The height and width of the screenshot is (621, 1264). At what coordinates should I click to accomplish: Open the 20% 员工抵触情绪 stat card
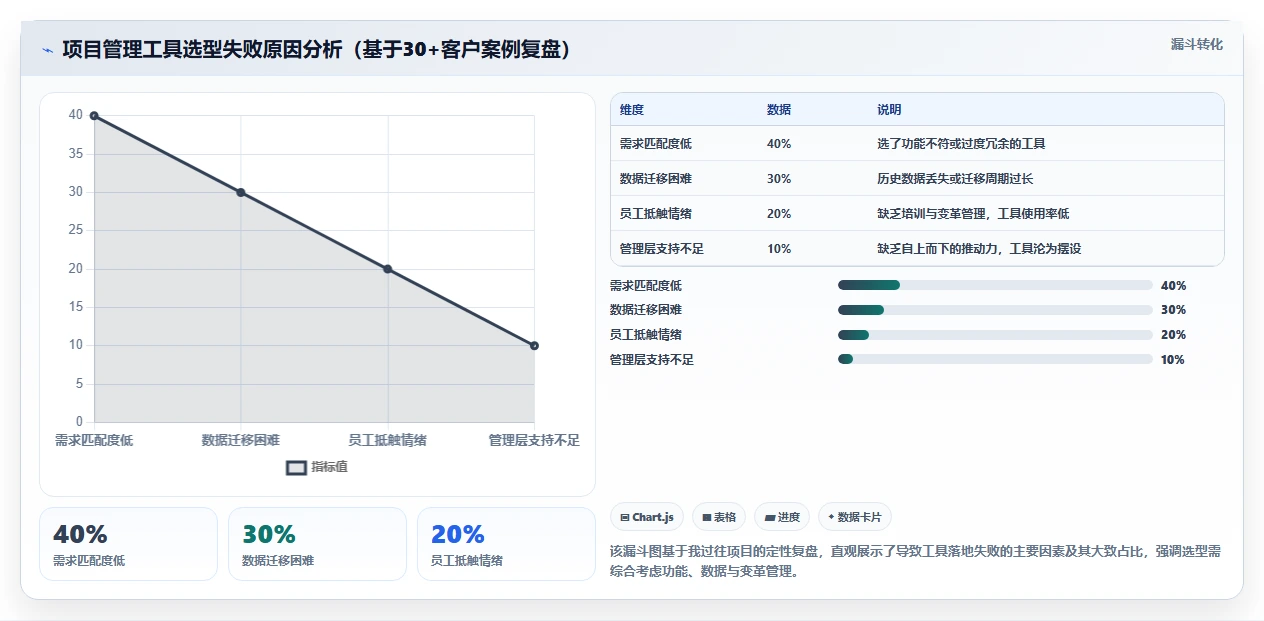[506, 544]
